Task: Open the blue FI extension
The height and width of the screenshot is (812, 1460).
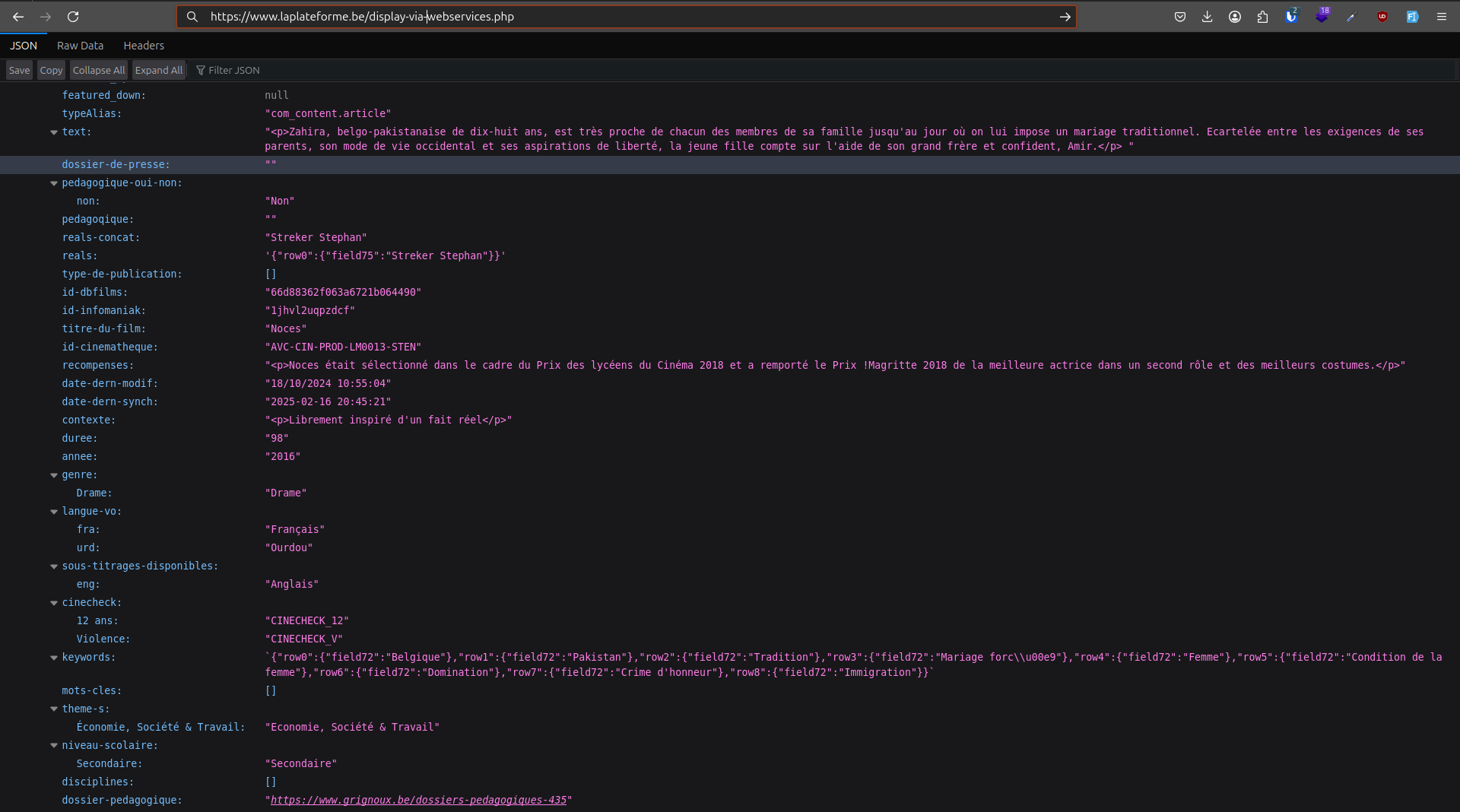Action: 1412,17
